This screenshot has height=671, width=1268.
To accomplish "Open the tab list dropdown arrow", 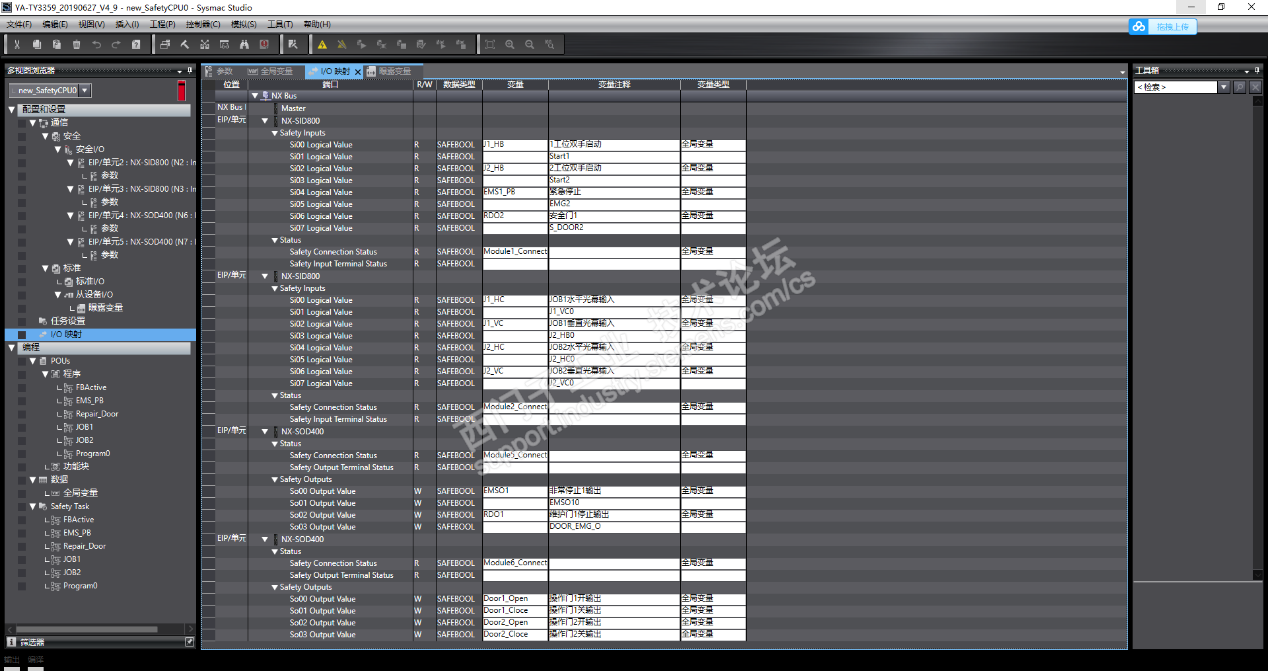I will pos(1123,72).
